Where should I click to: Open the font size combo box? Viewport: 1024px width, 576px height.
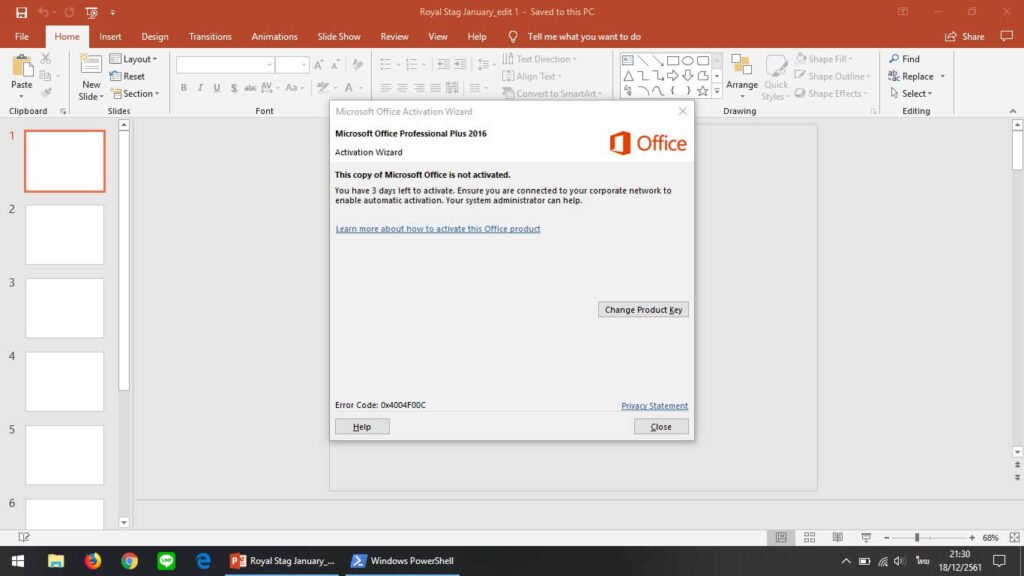291,65
